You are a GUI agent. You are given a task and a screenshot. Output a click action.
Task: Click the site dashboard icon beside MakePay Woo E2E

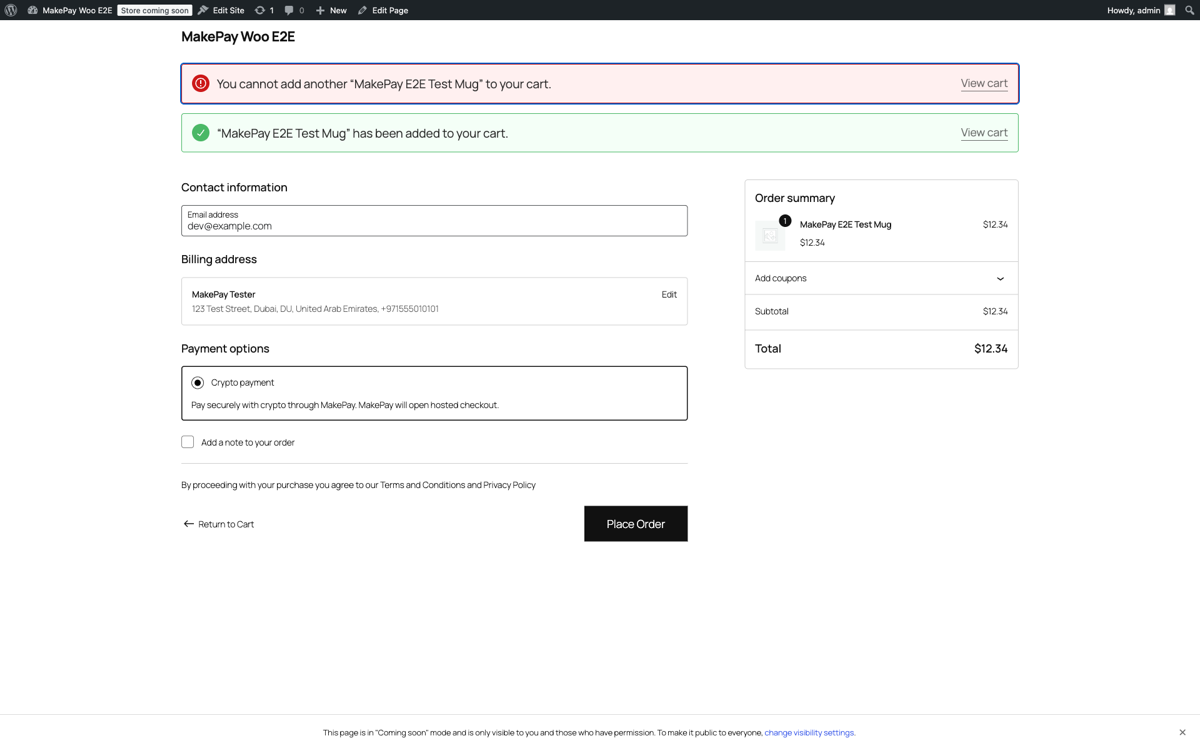pyautogui.click(x=33, y=10)
